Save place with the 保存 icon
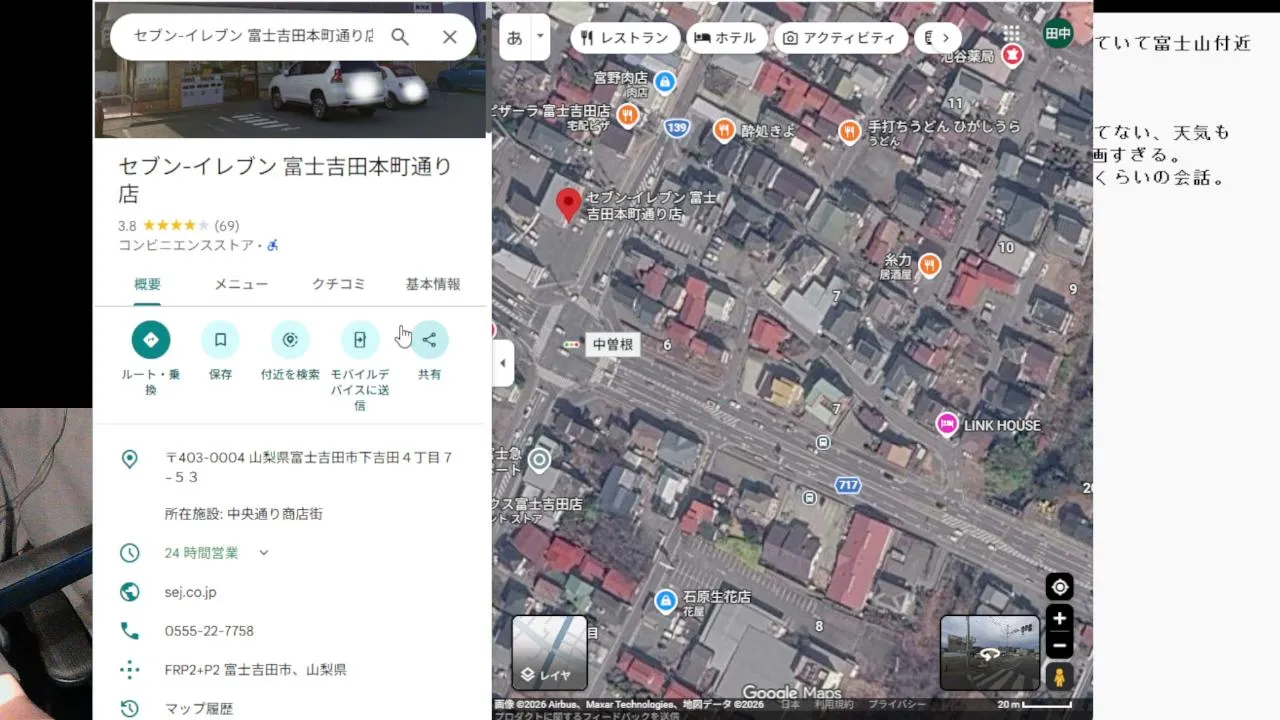Viewport: 1280px width, 720px height. pyautogui.click(x=220, y=340)
